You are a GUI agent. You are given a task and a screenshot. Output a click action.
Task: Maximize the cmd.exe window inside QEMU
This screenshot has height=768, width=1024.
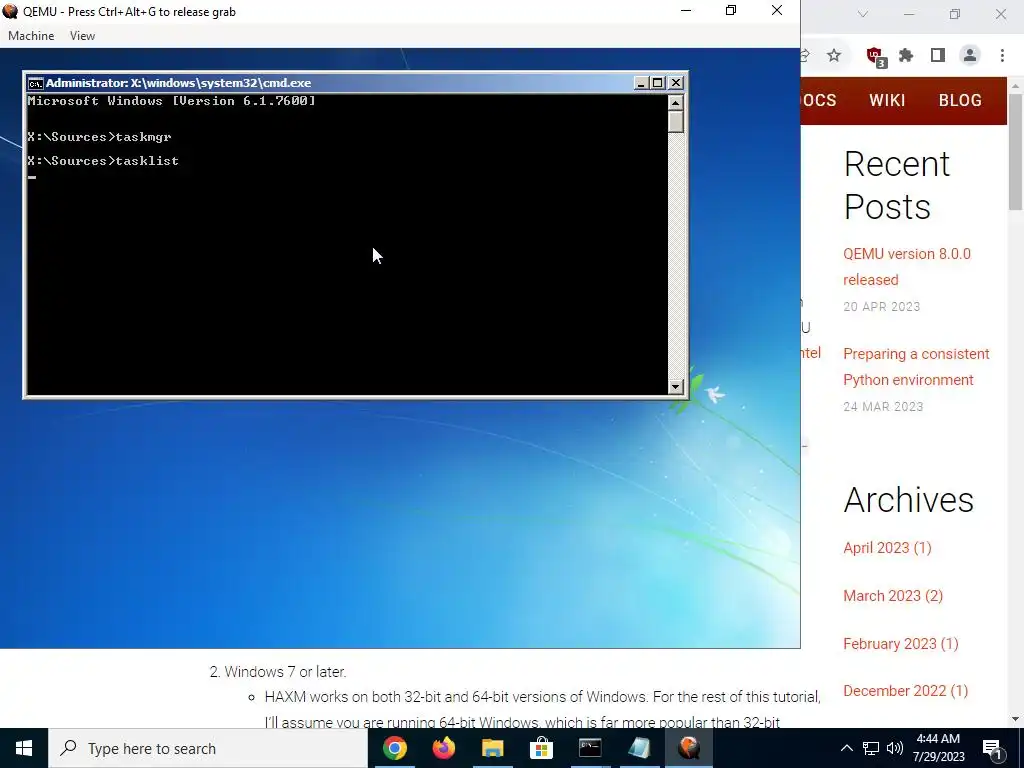click(658, 83)
